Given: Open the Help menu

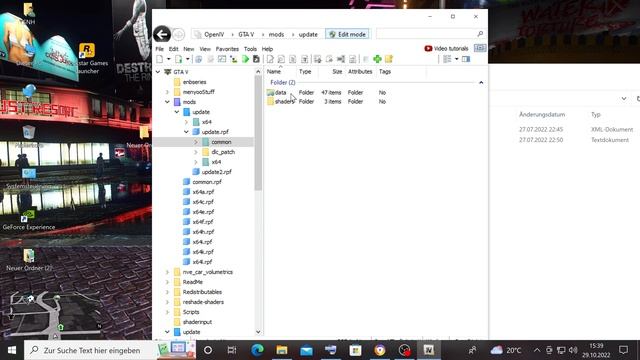Looking at the screenshot, I should point(267,49).
